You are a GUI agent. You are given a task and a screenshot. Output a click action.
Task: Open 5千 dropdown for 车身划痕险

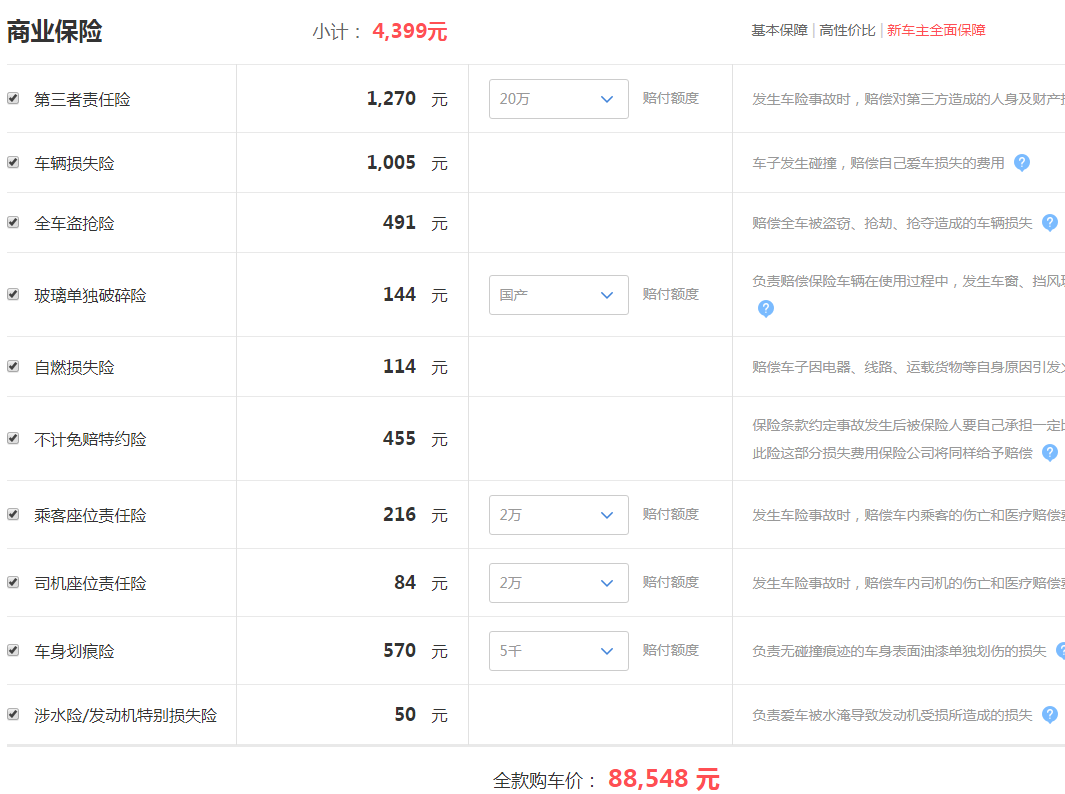(x=558, y=651)
